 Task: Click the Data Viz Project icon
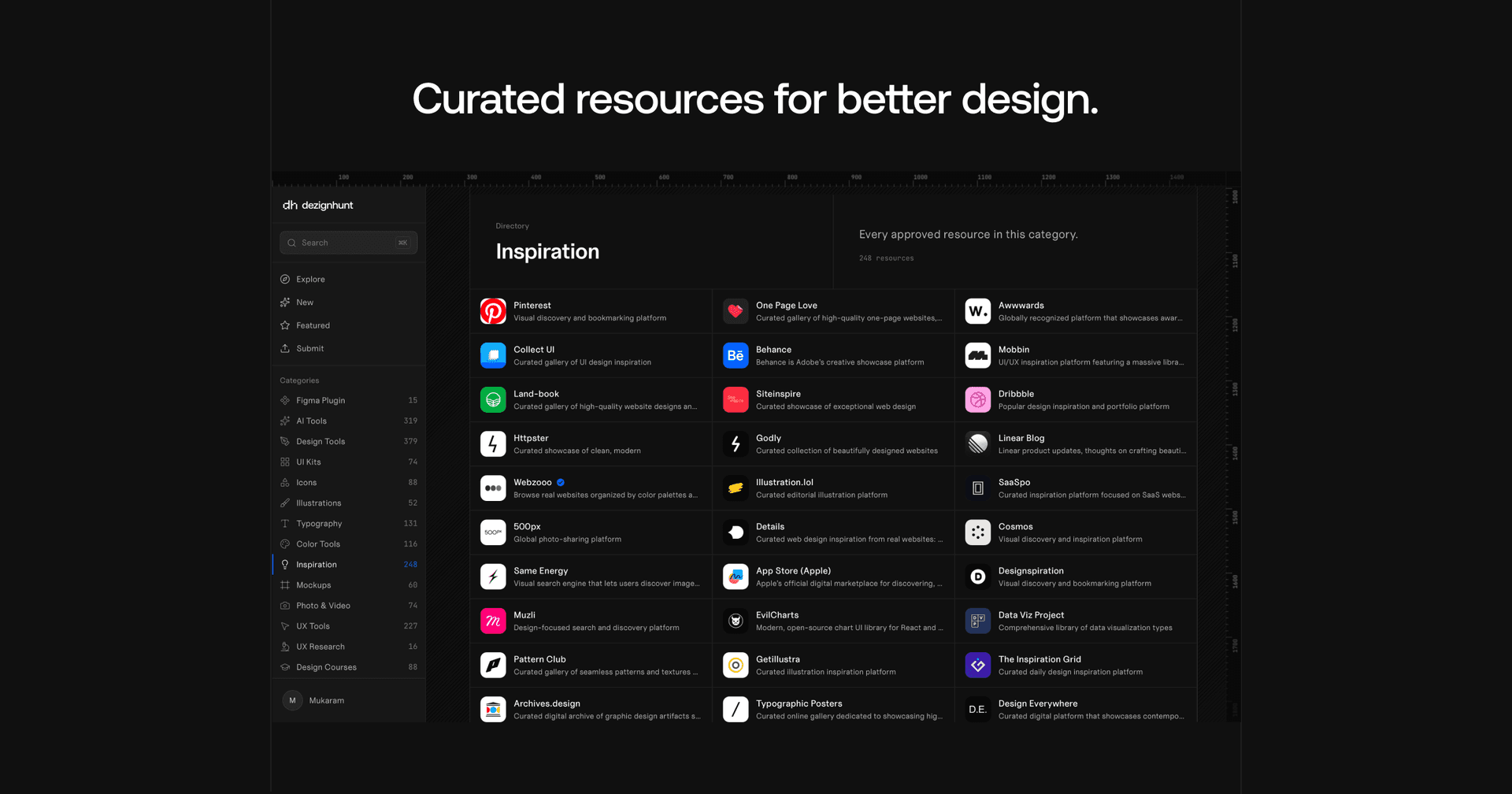pos(978,621)
